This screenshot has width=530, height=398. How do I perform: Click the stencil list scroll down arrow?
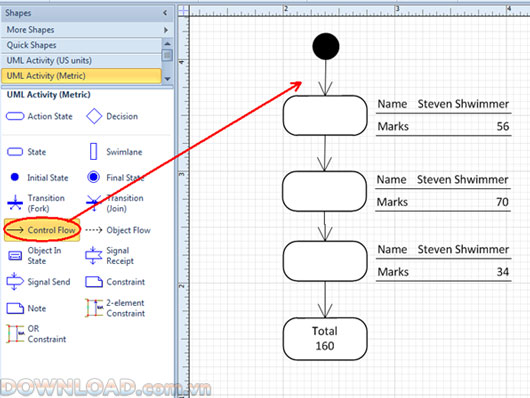[167, 79]
